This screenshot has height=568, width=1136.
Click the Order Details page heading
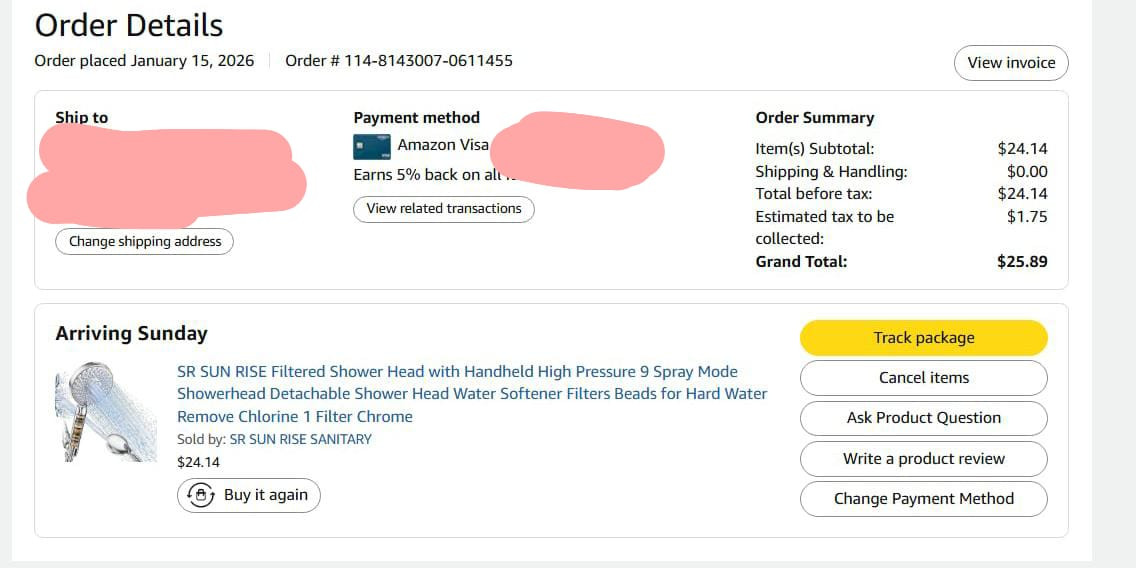coord(129,25)
